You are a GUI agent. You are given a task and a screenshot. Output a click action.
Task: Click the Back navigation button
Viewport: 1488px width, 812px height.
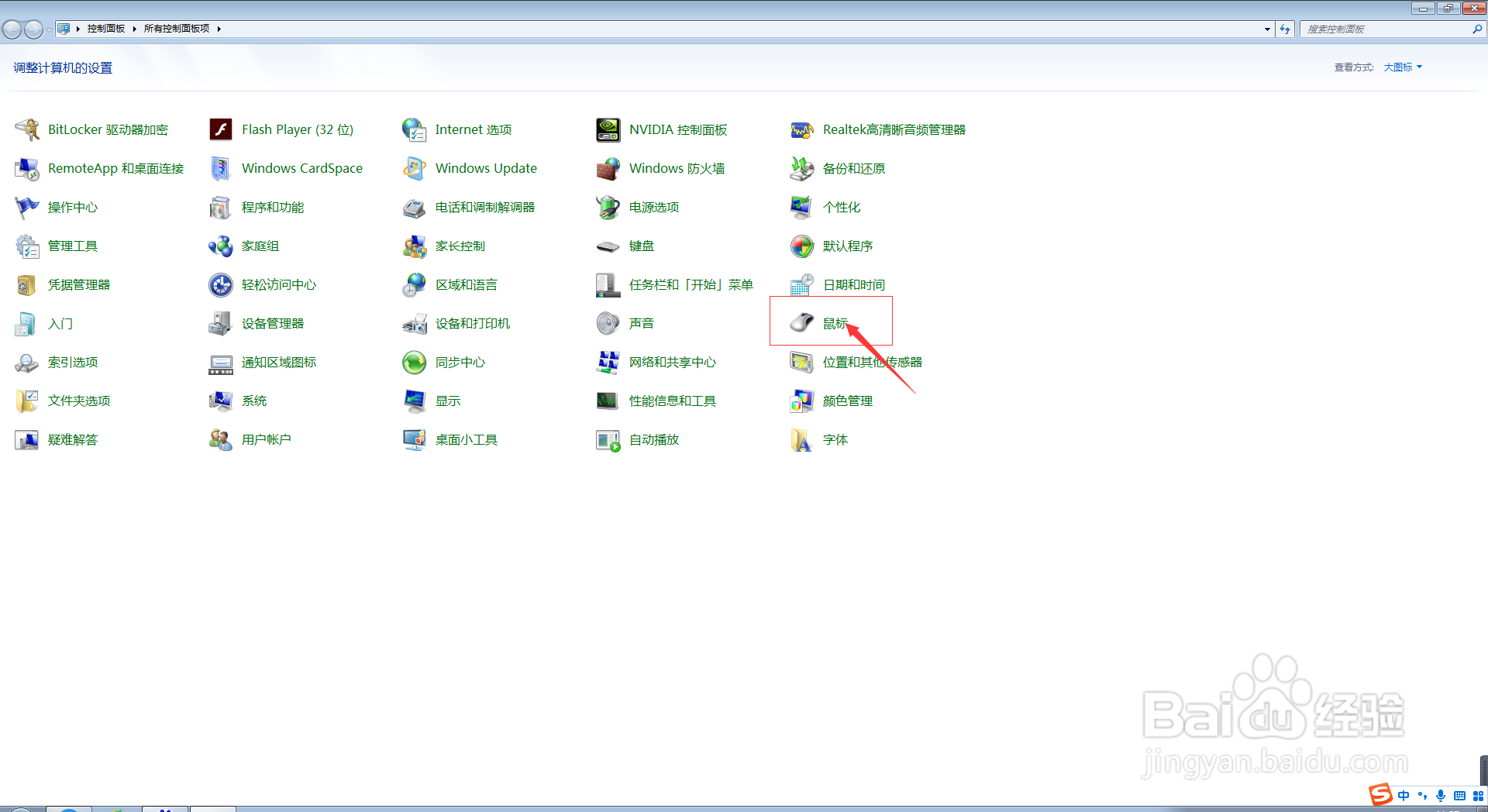click(12, 29)
